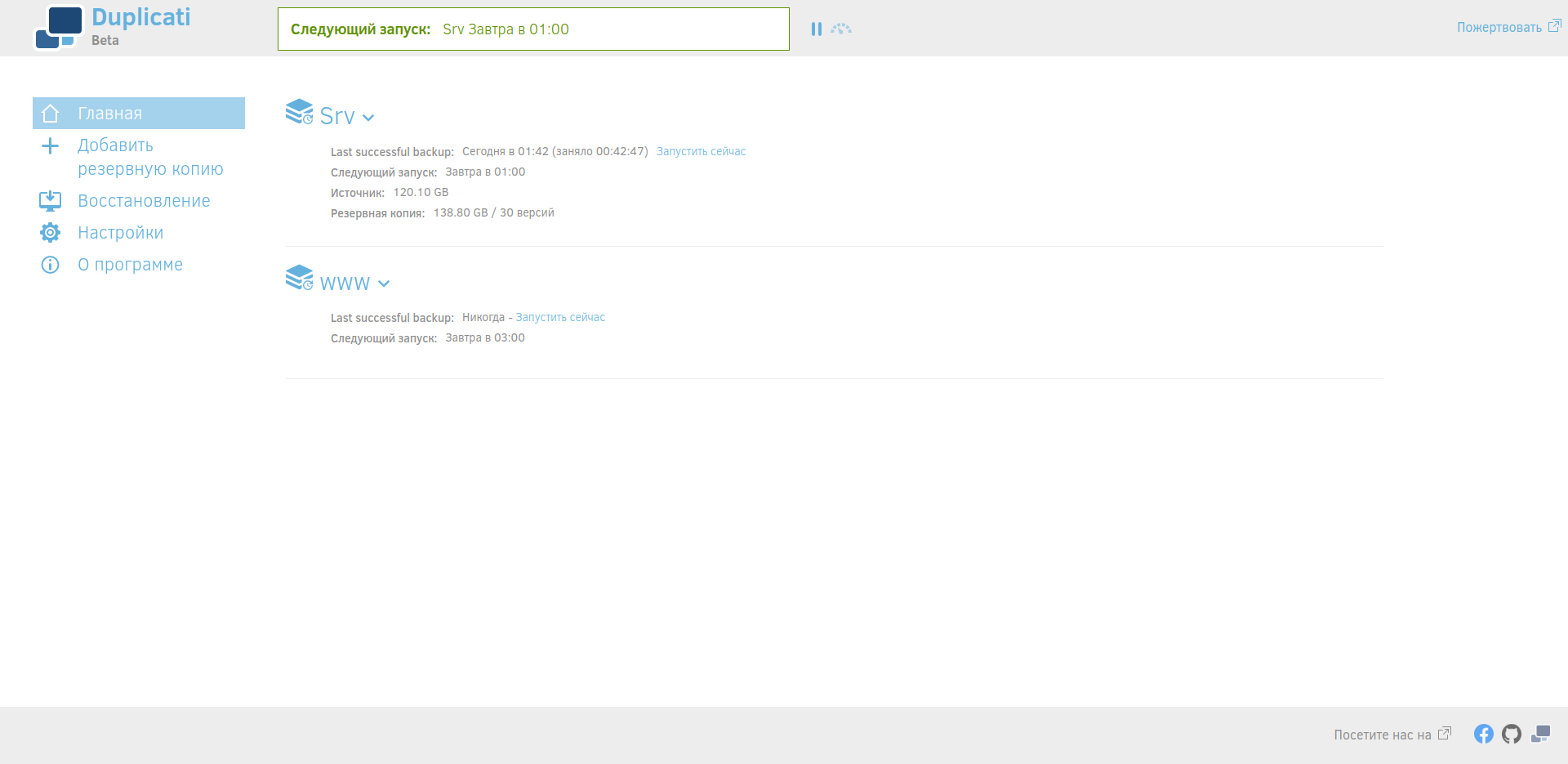Image resolution: width=1568 pixels, height=764 pixels.
Task: Click the Следующий запуск status box
Action: 533,29
